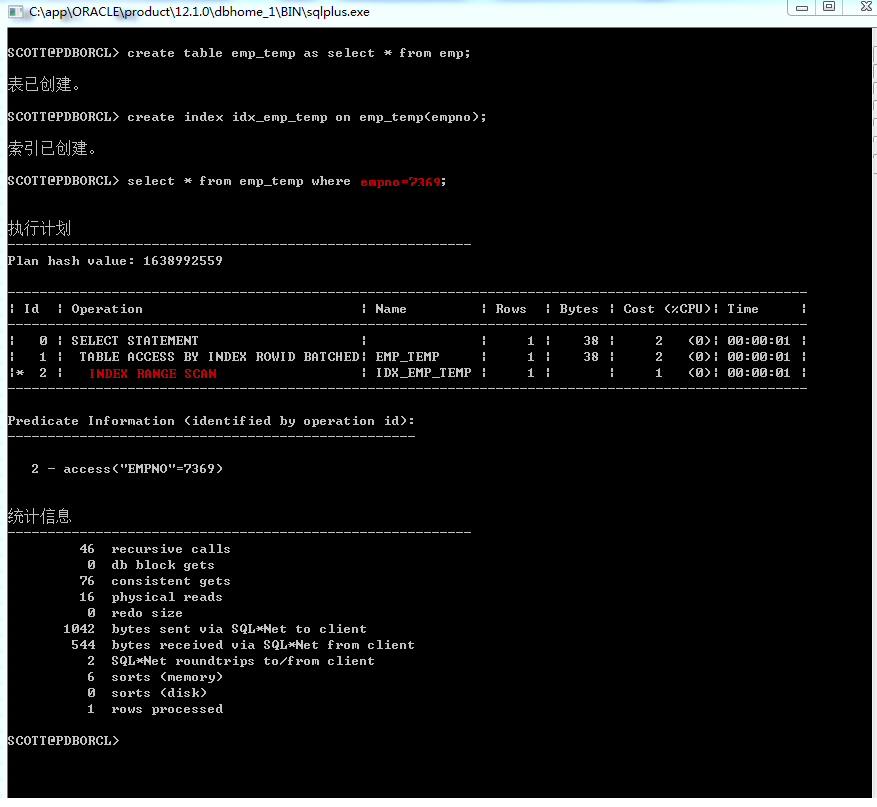Click the '执行计划' heading
This screenshot has width=877, height=807.
tap(39, 228)
